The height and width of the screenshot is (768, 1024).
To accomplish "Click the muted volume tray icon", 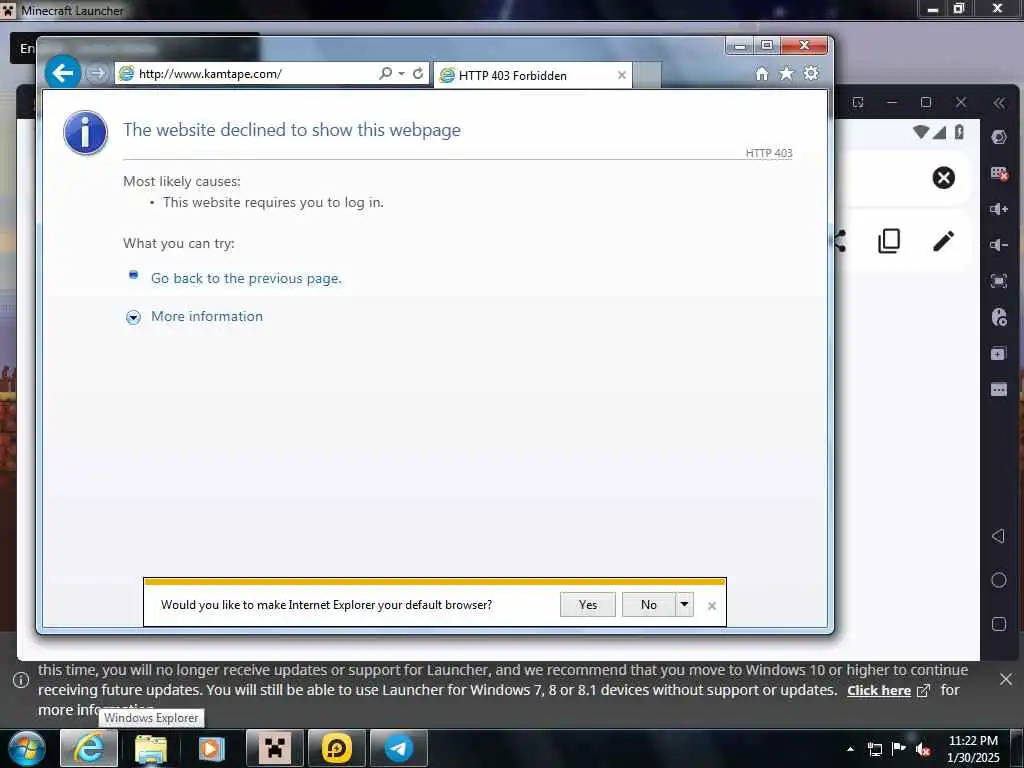I will [922, 749].
